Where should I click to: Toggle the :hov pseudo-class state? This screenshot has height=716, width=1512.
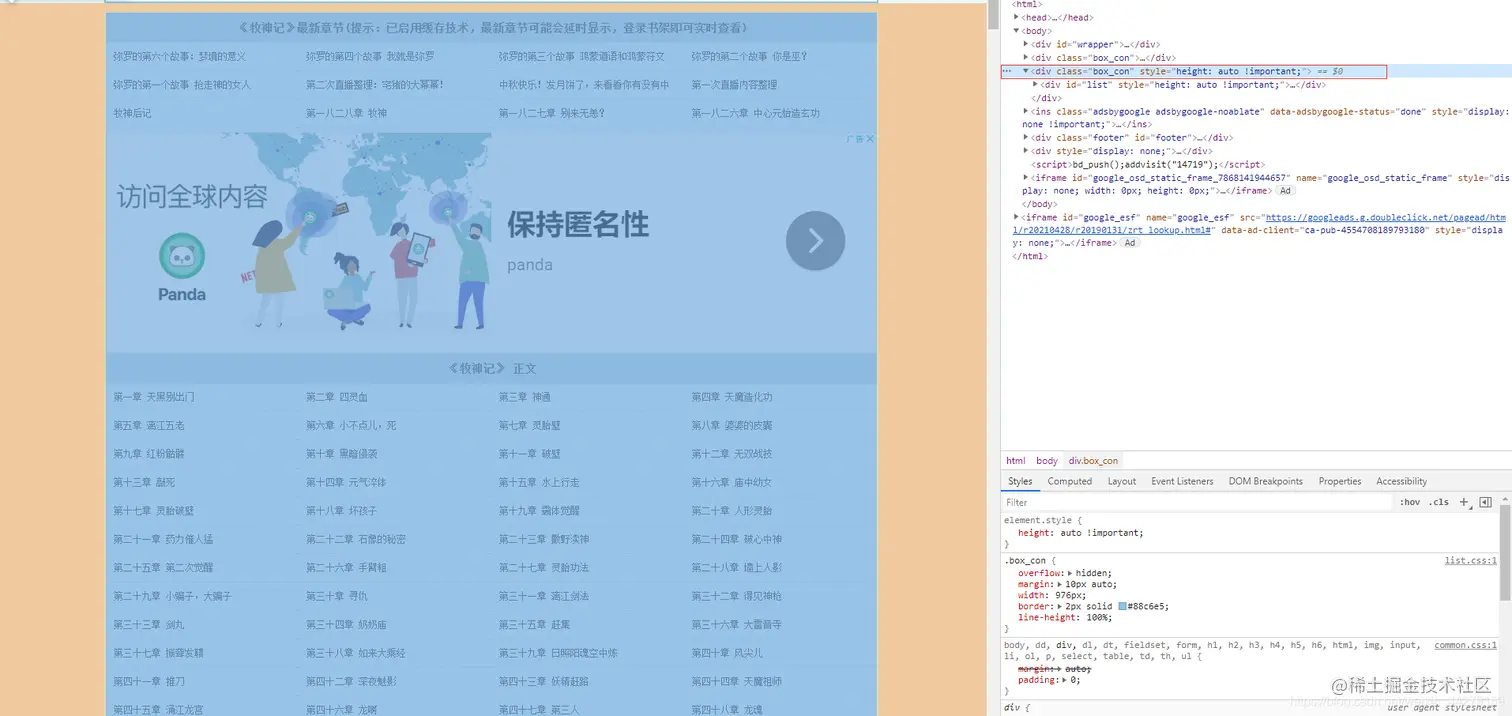coord(1409,502)
